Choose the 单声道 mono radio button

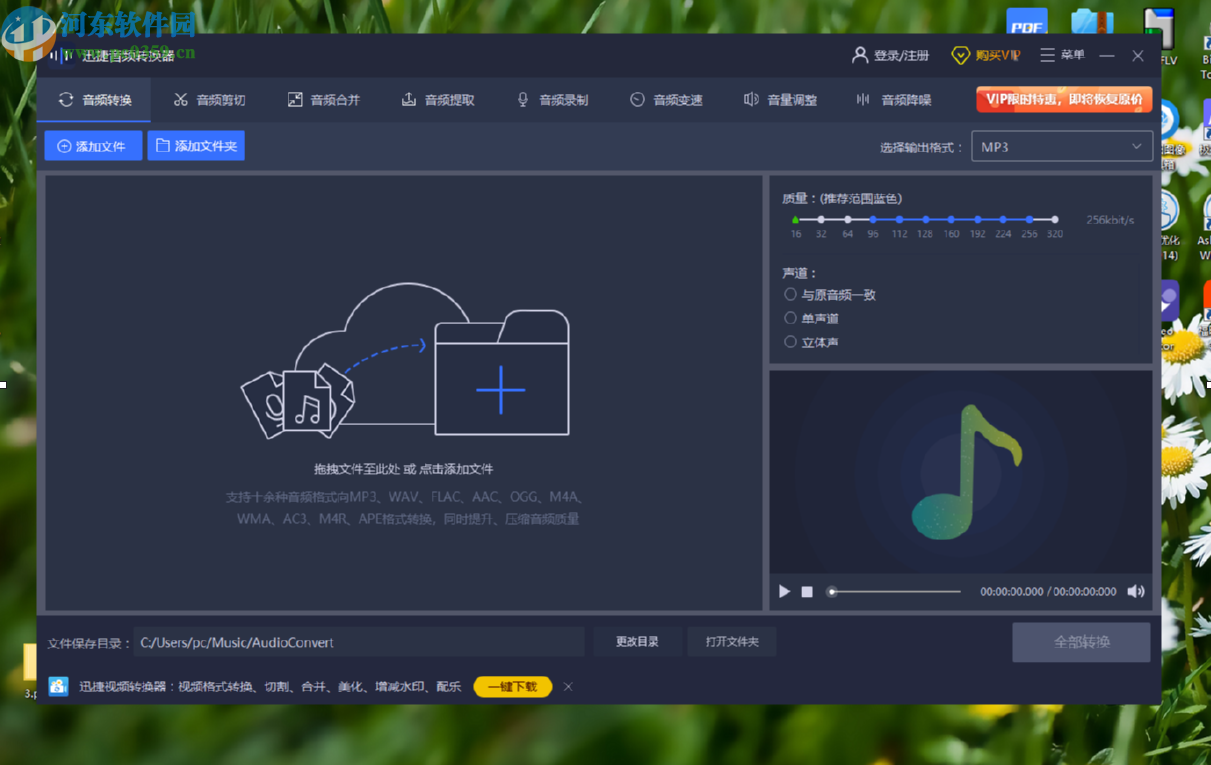tap(791, 318)
